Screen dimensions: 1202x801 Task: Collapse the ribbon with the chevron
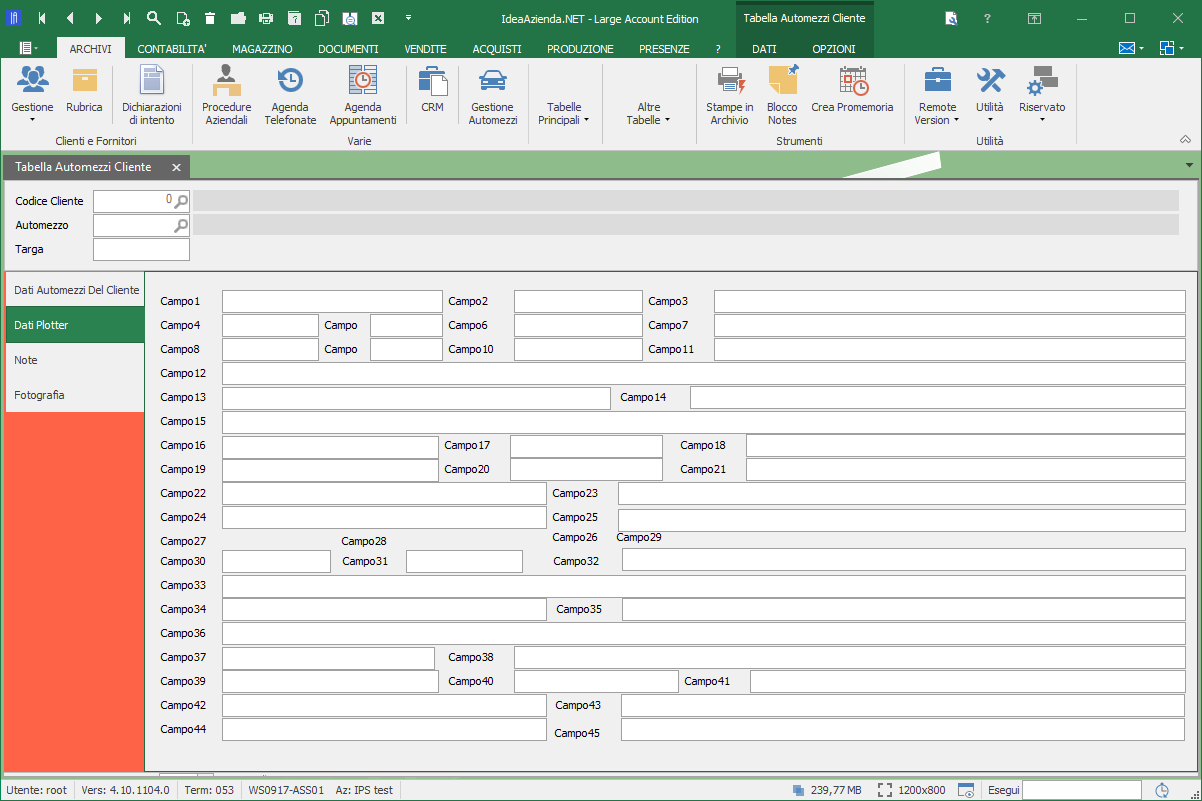coord(1185,140)
